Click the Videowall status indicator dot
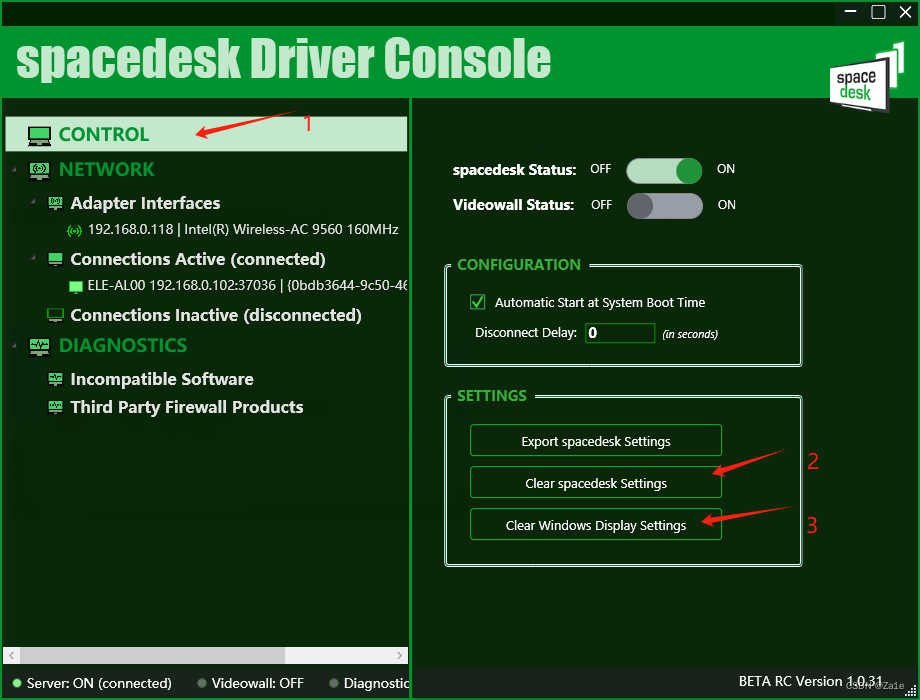Viewport: 920px width, 700px height. coord(202,683)
